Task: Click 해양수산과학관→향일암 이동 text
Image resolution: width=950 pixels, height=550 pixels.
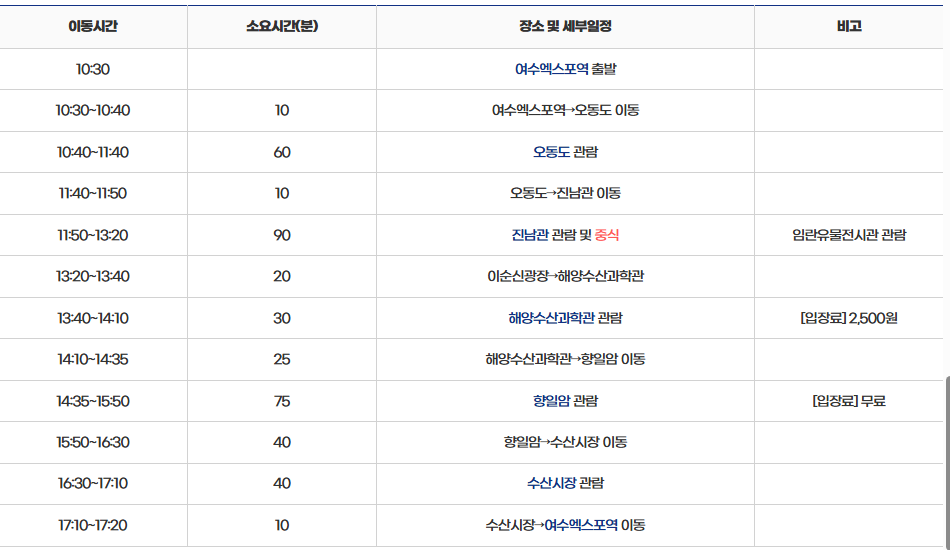Action: pyautogui.click(x=565, y=359)
